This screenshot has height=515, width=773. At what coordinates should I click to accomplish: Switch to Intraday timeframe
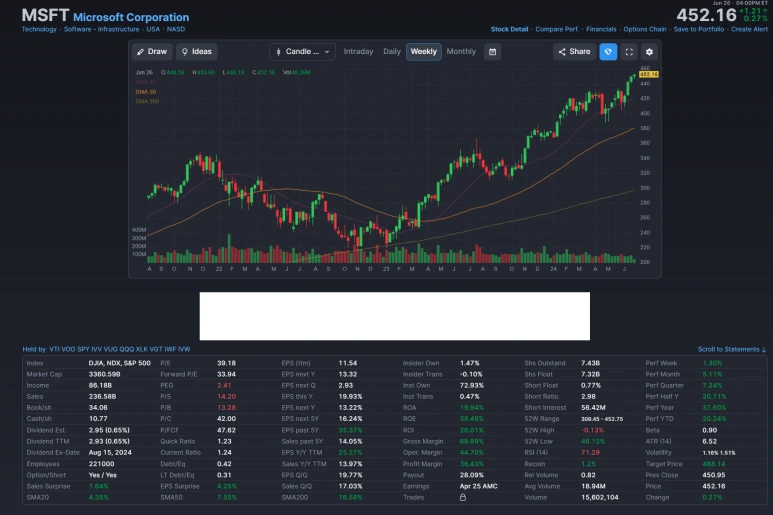358,52
